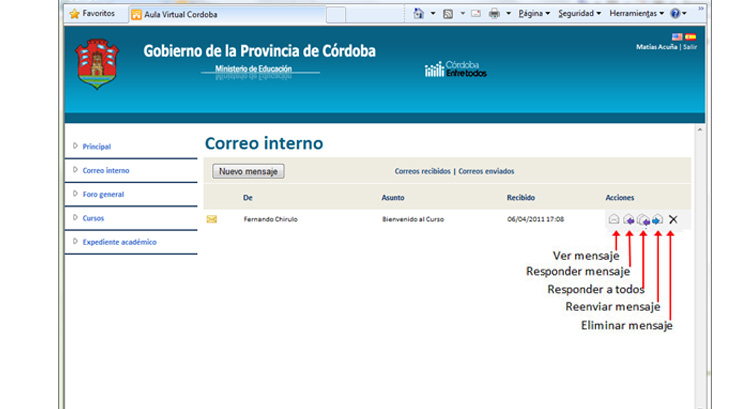
Task: Click the RSS feeds icon in toolbar
Action: (x=448, y=14)
